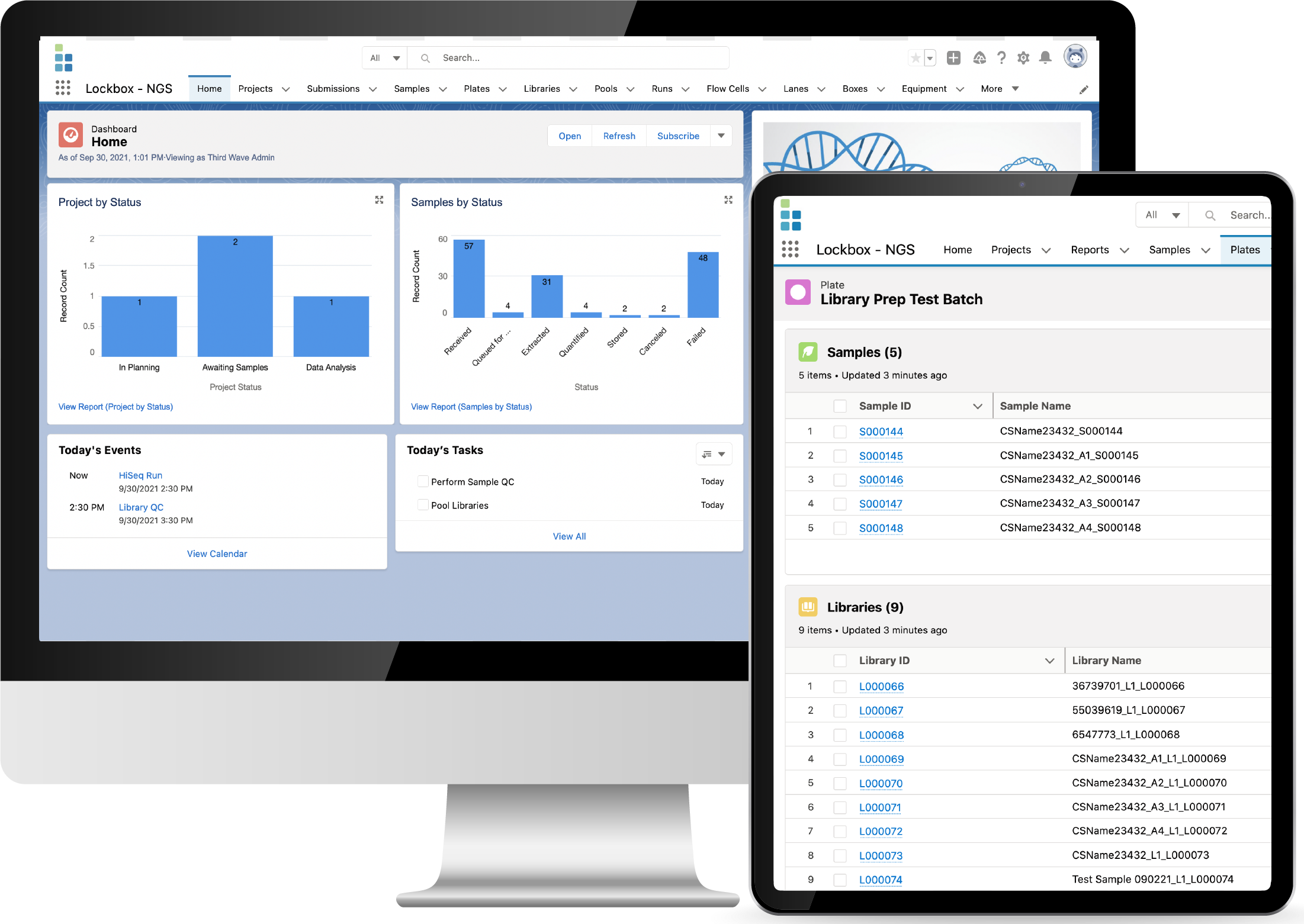Click View All under Today's Tasks
The image size is (1304, 924).
tap(570, 536)
